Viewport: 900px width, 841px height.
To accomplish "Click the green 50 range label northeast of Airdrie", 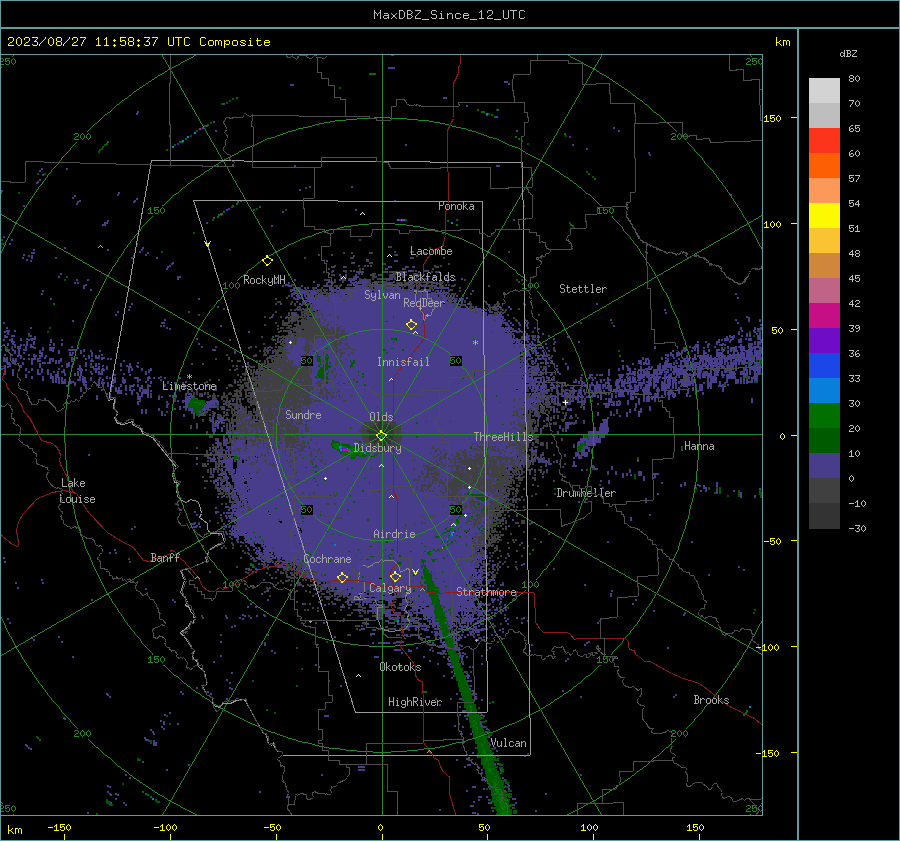I will tap(456, 509).
